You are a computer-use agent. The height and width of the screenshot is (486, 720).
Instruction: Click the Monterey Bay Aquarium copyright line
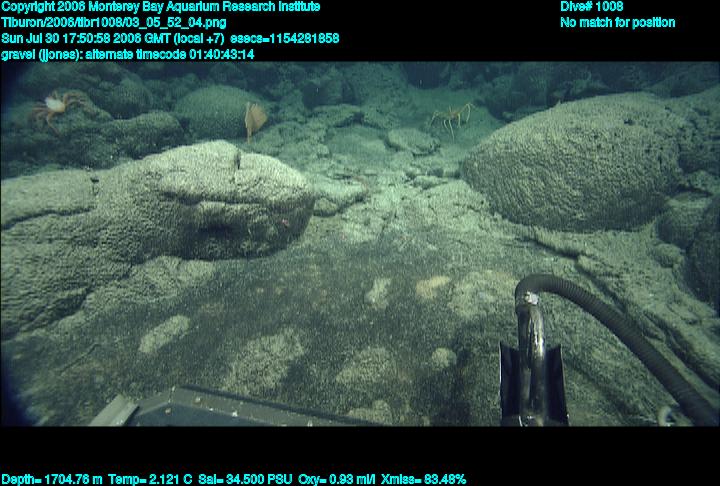pos(161,7)
